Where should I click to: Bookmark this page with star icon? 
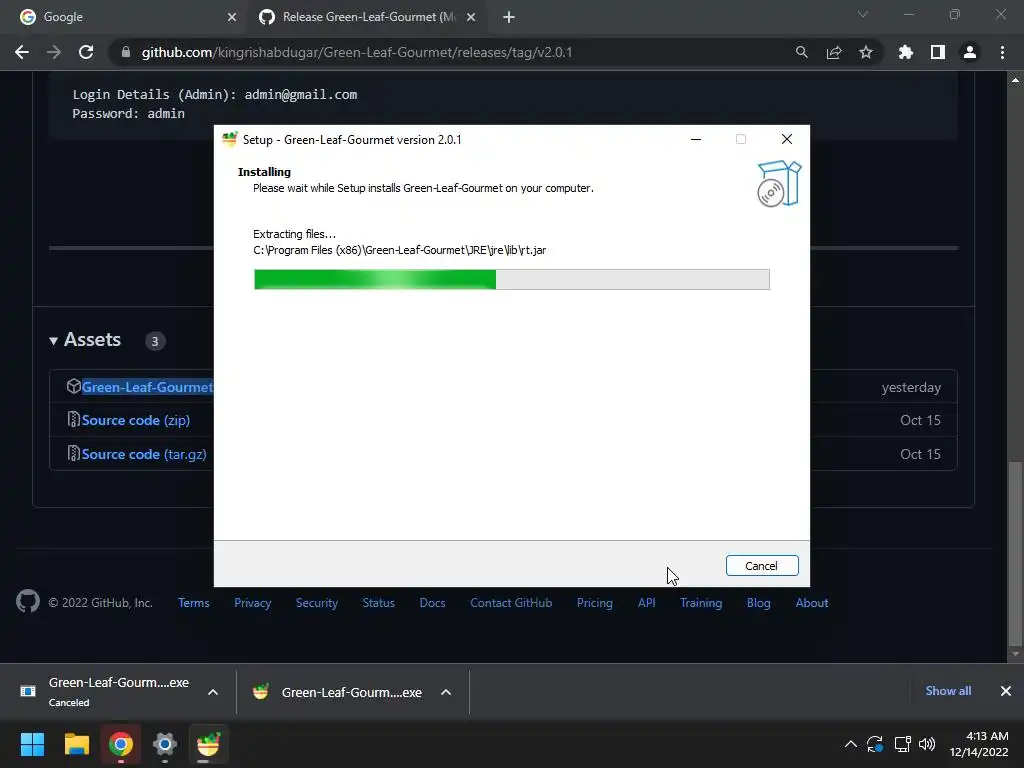[865, 52]
